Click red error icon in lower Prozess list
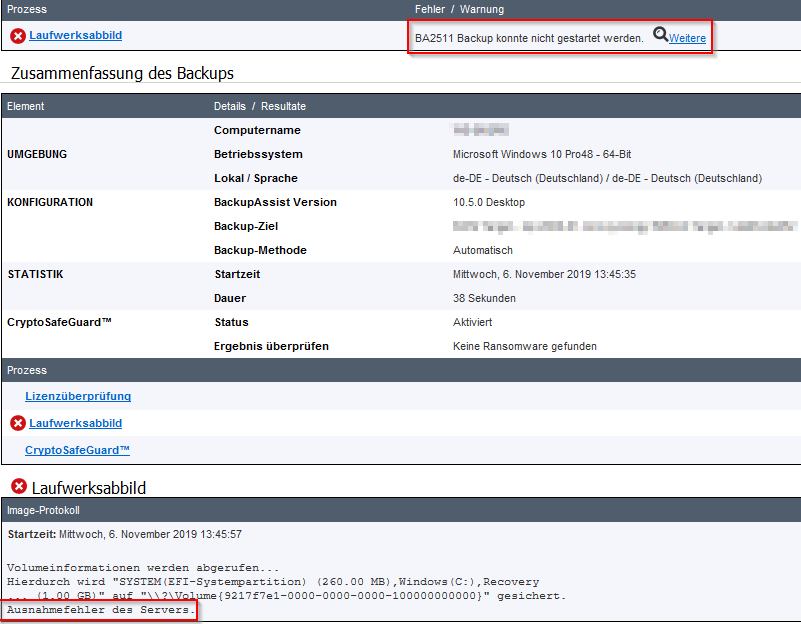Viewport: 801px width, 624px height. coord(18,424)
